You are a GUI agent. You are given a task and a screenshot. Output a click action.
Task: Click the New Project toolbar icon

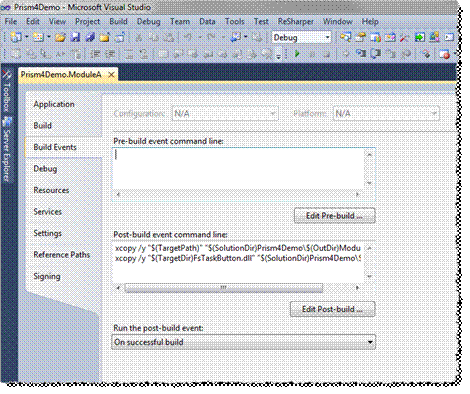[16, 37]
